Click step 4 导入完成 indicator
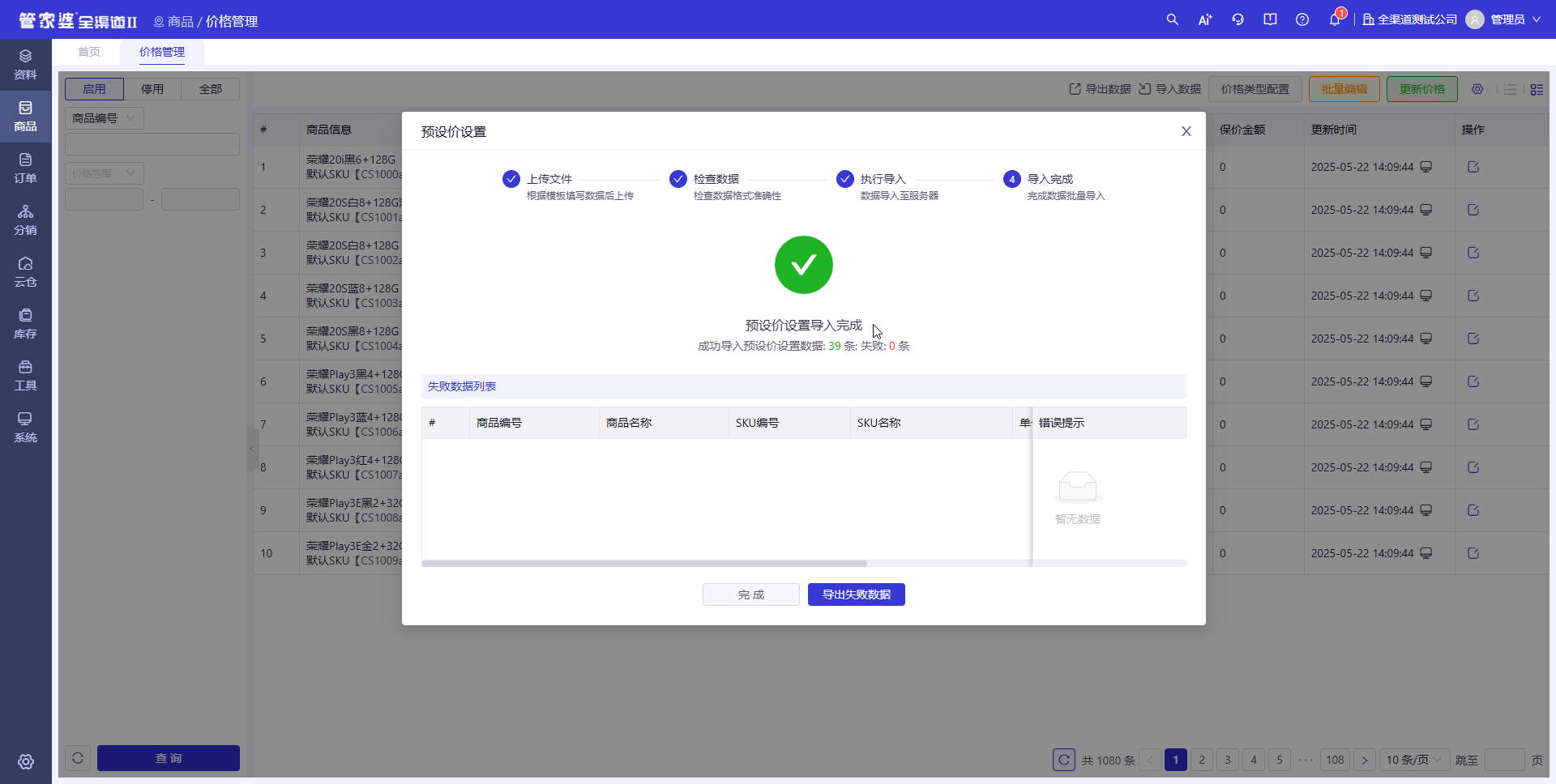The image size is (1556, 784). pos(1011,179)
